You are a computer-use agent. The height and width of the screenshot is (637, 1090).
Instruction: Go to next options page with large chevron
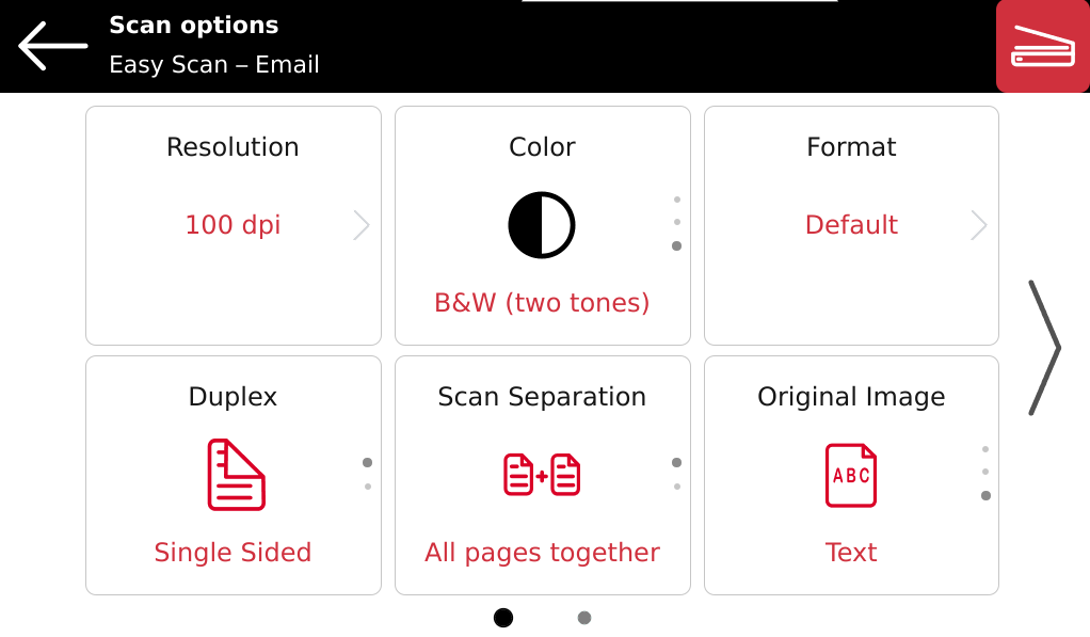(x=1044, y=348)
